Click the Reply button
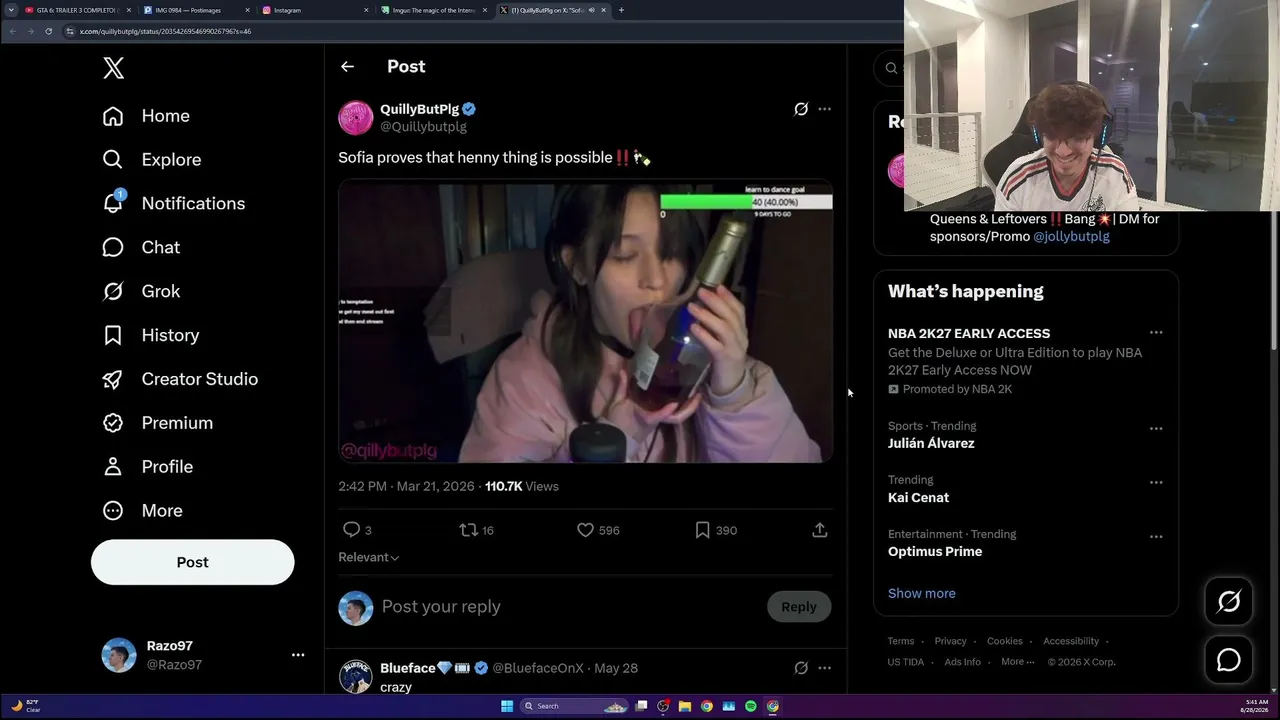Screen dimensions: 1280x720 (799, 607)
